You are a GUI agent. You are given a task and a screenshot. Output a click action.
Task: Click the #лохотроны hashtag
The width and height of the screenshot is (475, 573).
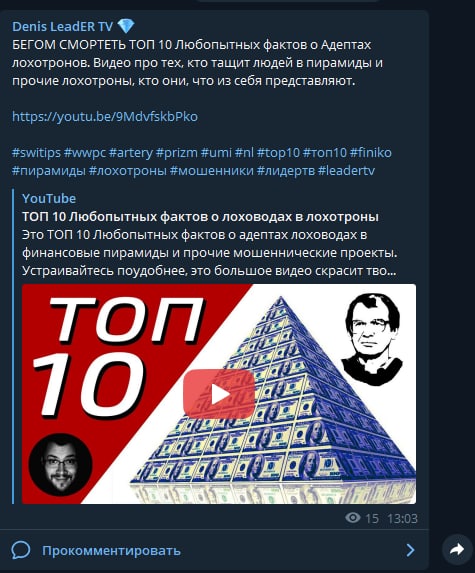128,170
